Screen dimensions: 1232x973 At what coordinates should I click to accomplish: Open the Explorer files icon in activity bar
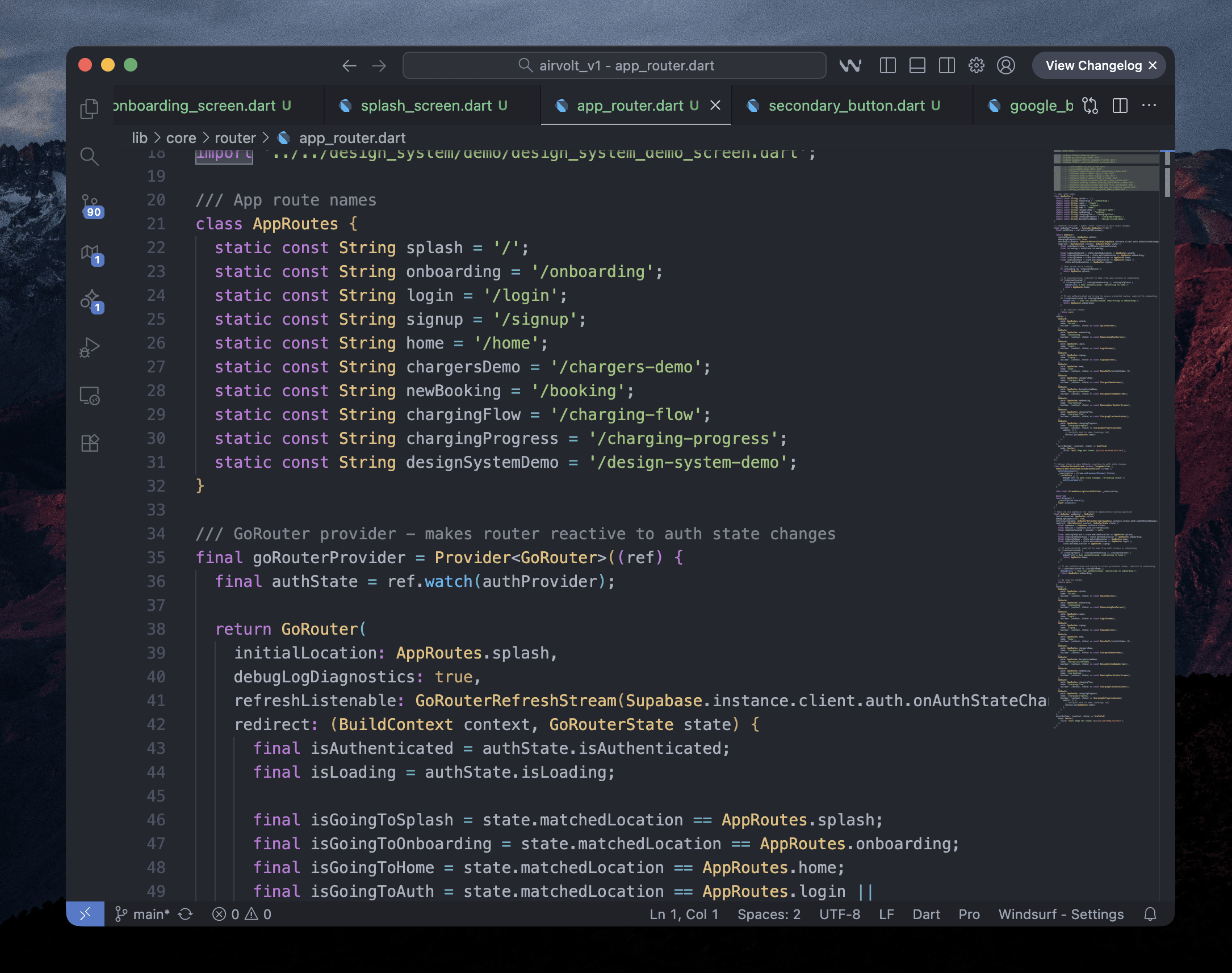tap(90, 108)
